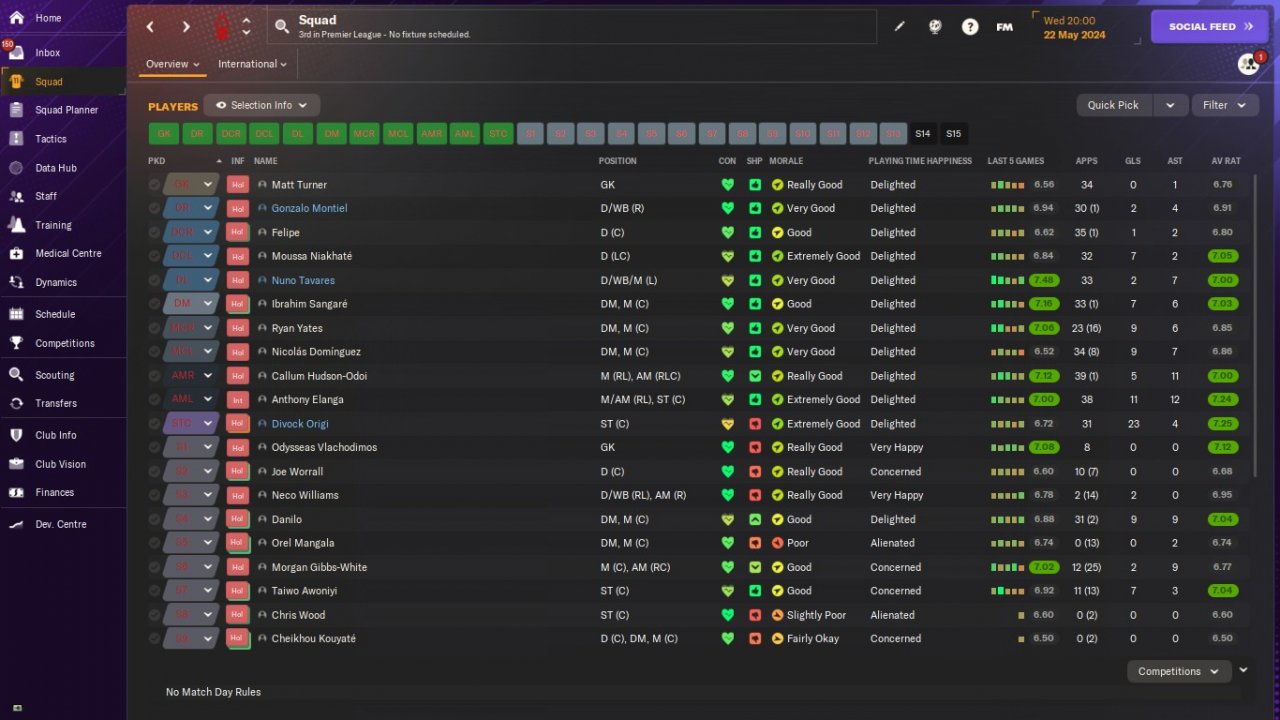The height and width of the screenshot is (720, 1280).
Task: Click Matt Turner's condition heart icon
Action: (727, 185)
